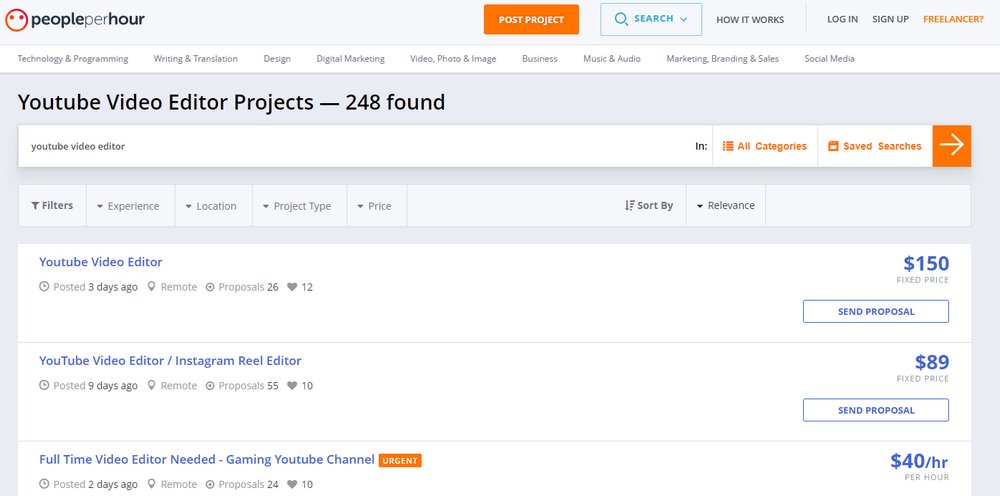Open the Experience filter dropdown
Image resolution: width=1000 pixels, height=496 pixels.
click(x=130, y=206)
